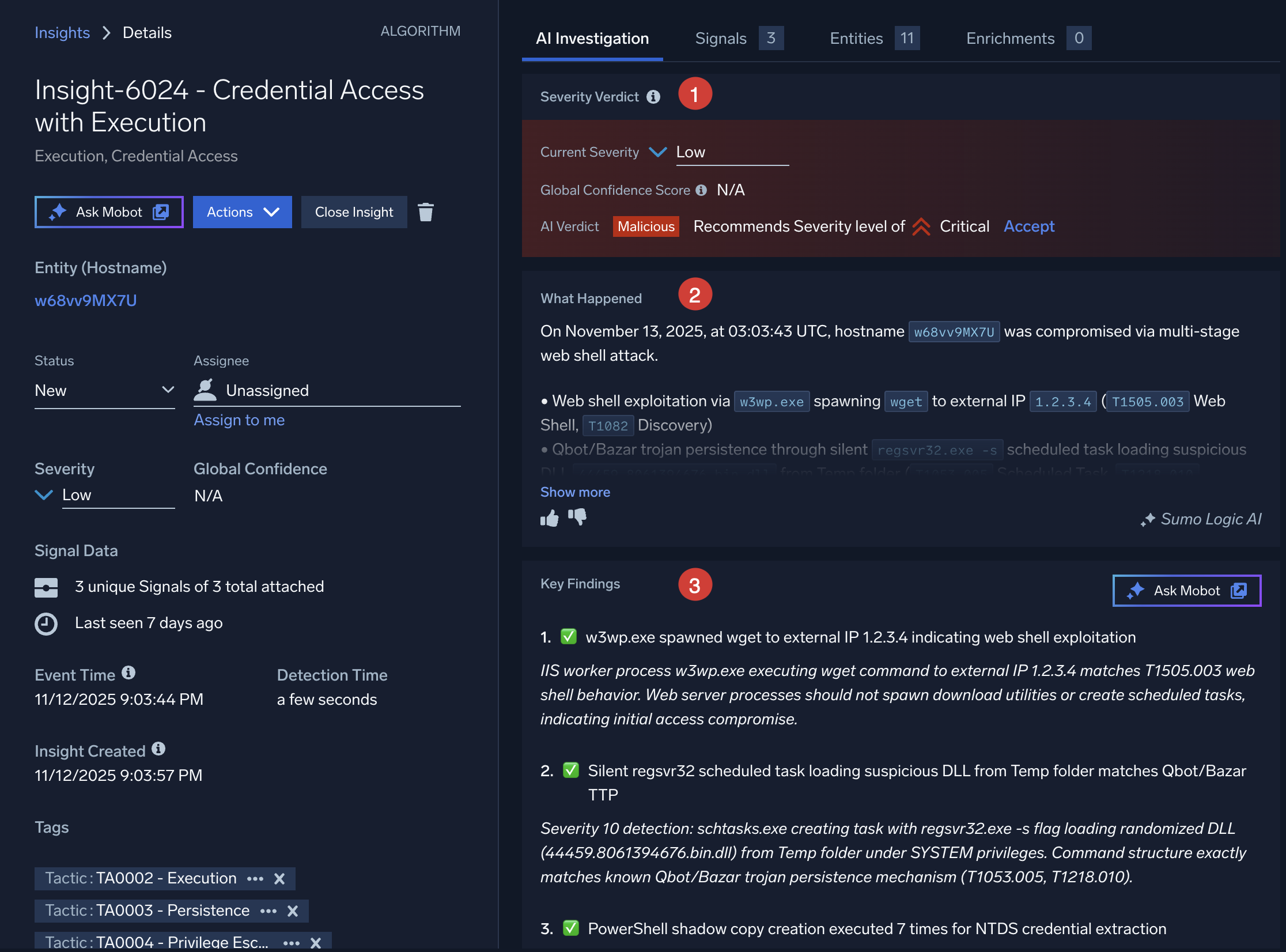
Task: Click the trash delete insight icon
Action: coord(425,212)
